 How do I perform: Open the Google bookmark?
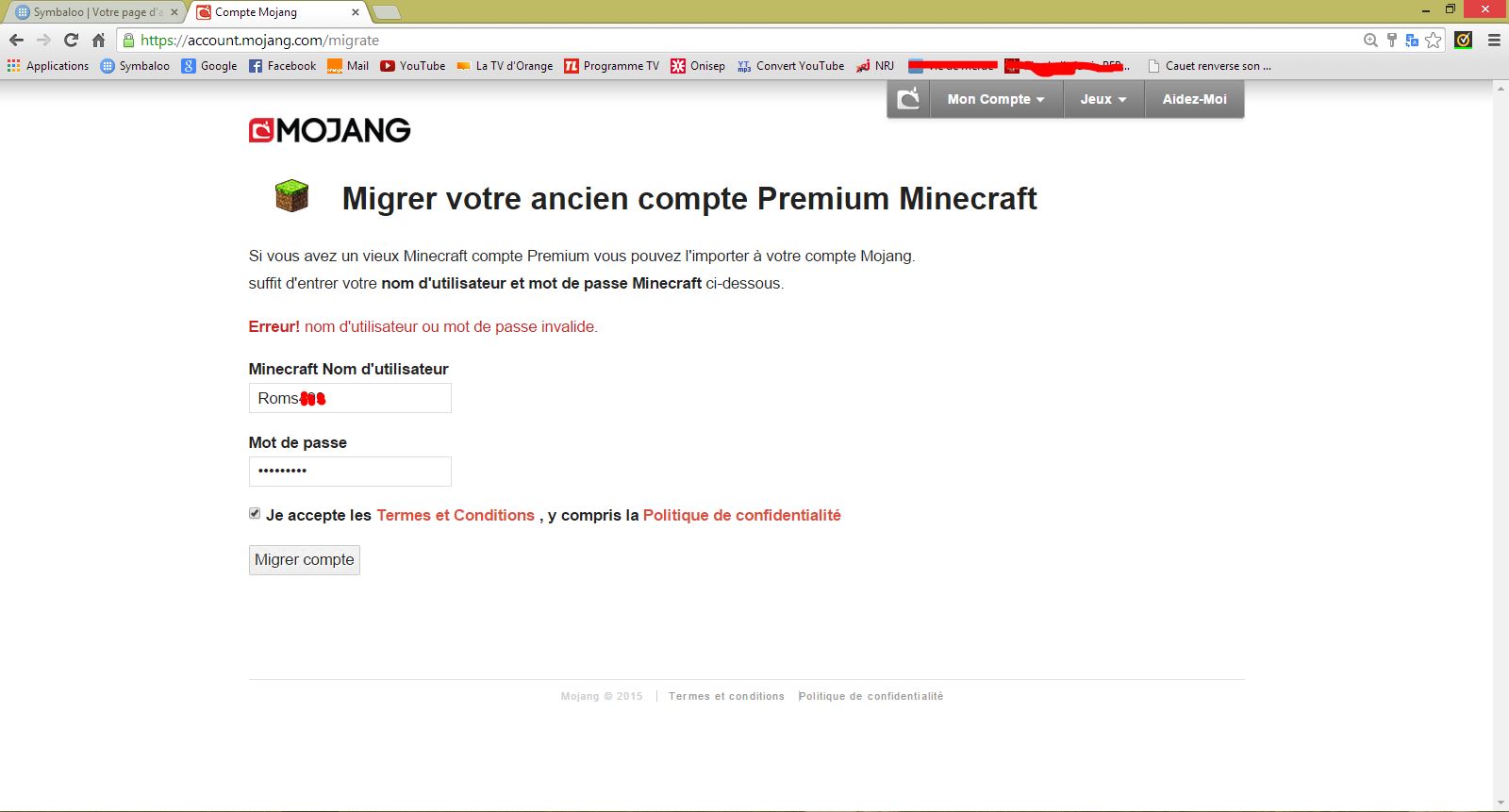(209, 66)
